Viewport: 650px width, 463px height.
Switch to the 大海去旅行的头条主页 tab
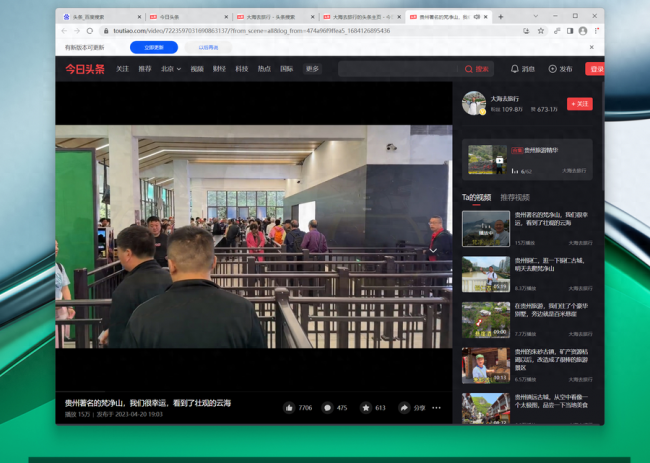tap(361, 17)
